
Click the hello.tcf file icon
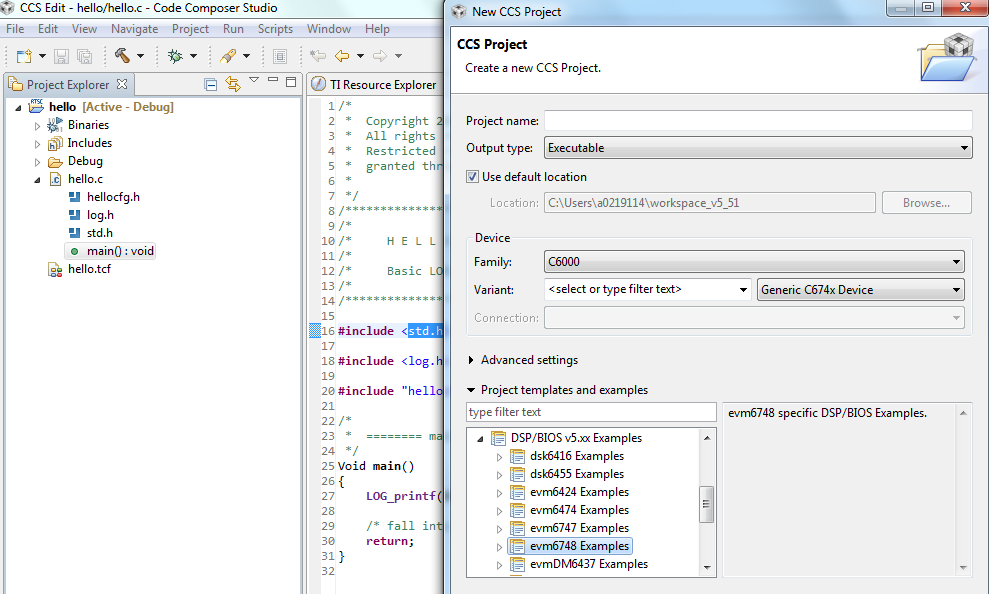(x=55, y=269)
